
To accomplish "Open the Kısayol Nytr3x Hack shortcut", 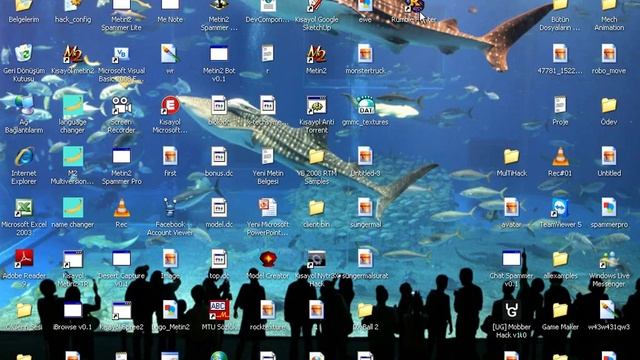I will (x=316, y=259).
